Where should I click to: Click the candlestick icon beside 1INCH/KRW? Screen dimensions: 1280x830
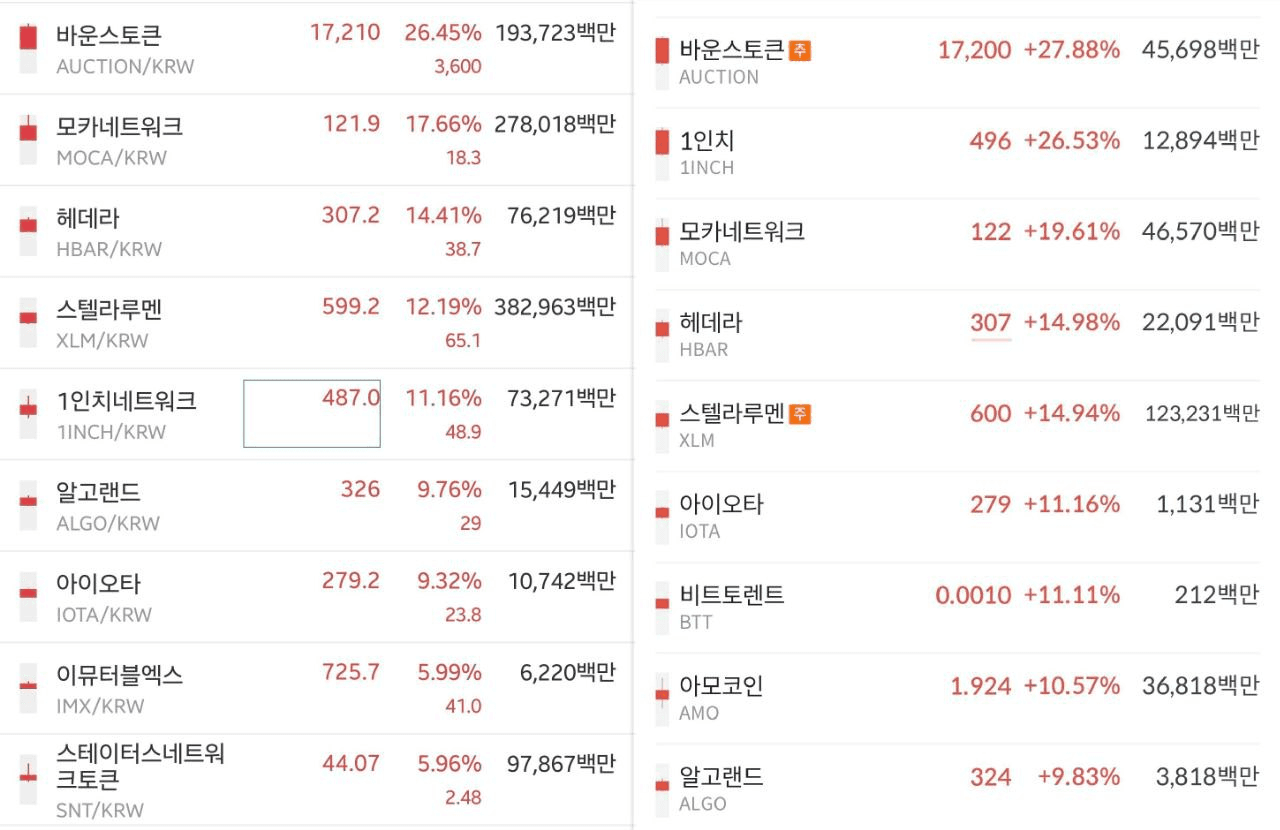tap(28, 415)
